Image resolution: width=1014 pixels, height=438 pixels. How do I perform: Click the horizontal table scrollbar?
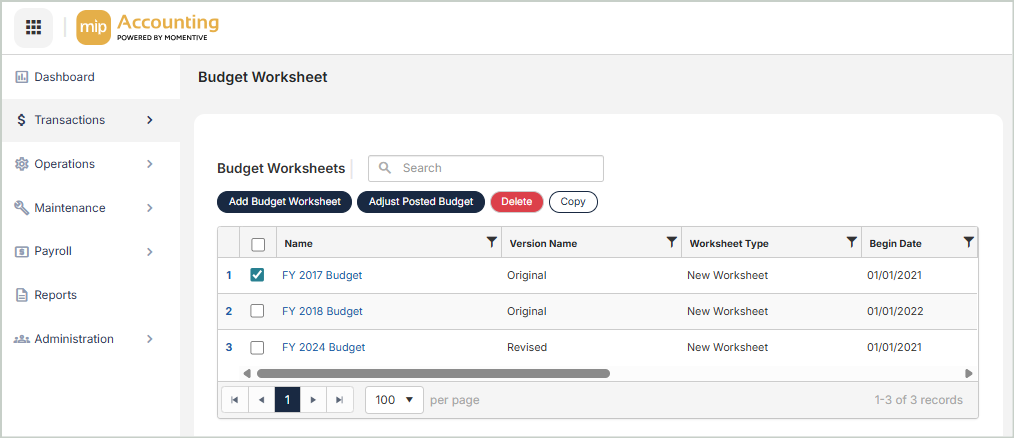[432, 373]
